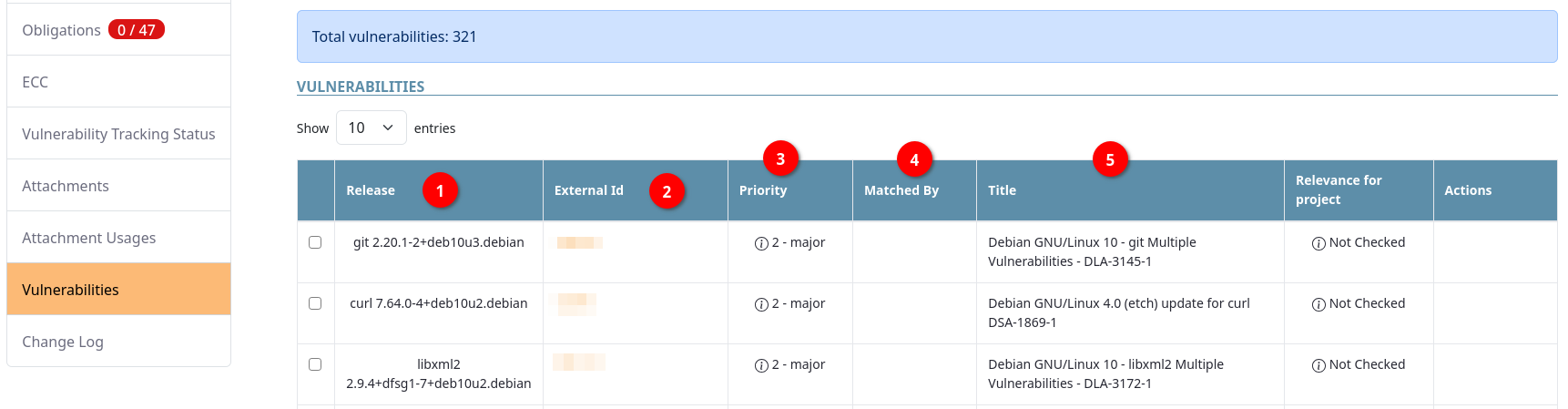Check the libxml2 release row checkbox
Viewport: 1568px width, 409px height.
(x=315, y=364)
